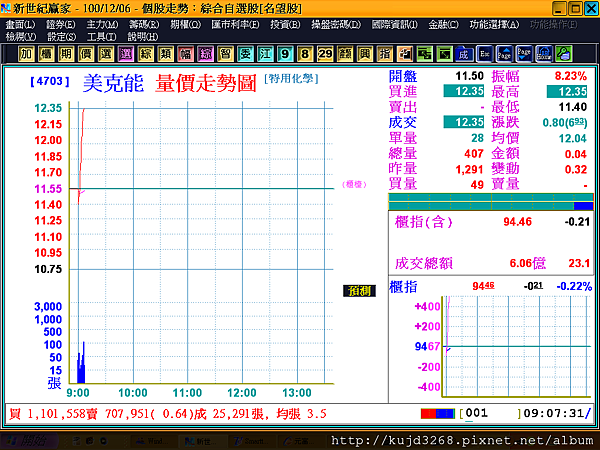This screenshot has width=600, height=450.
Task: Click the Page Down toolbar icon
Action: [x=524, y=54]
